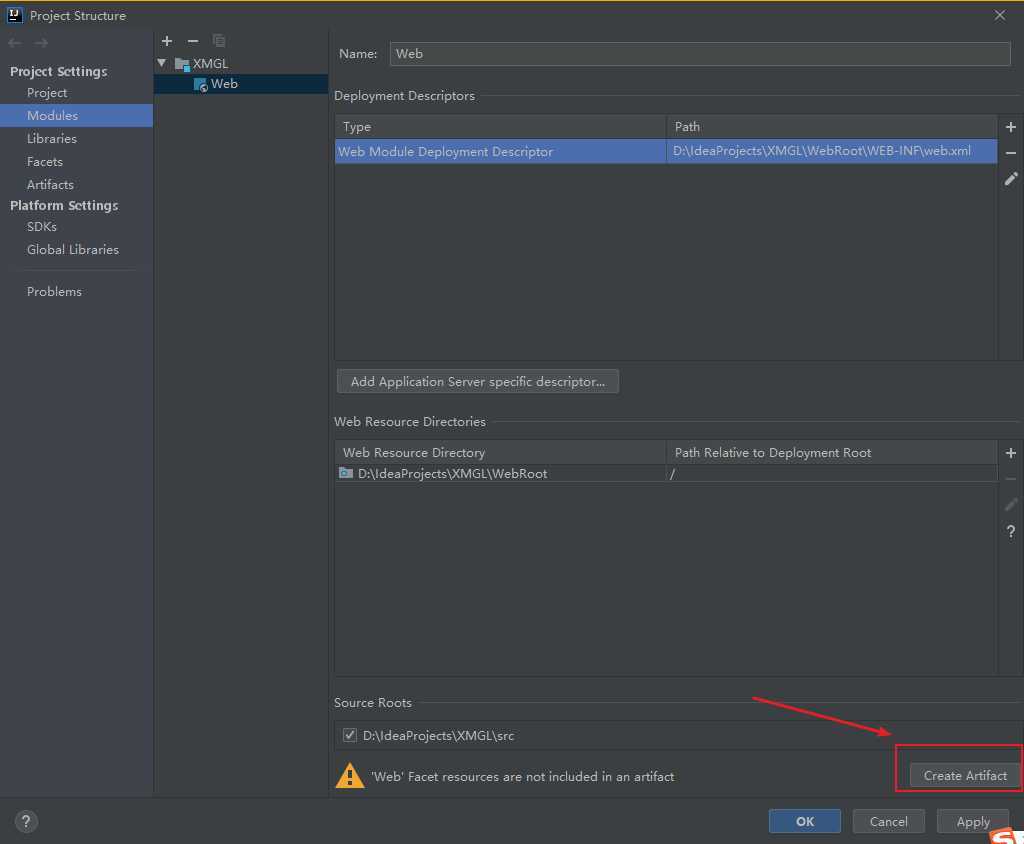Click into the Name text field

click(x=700, y=54)
